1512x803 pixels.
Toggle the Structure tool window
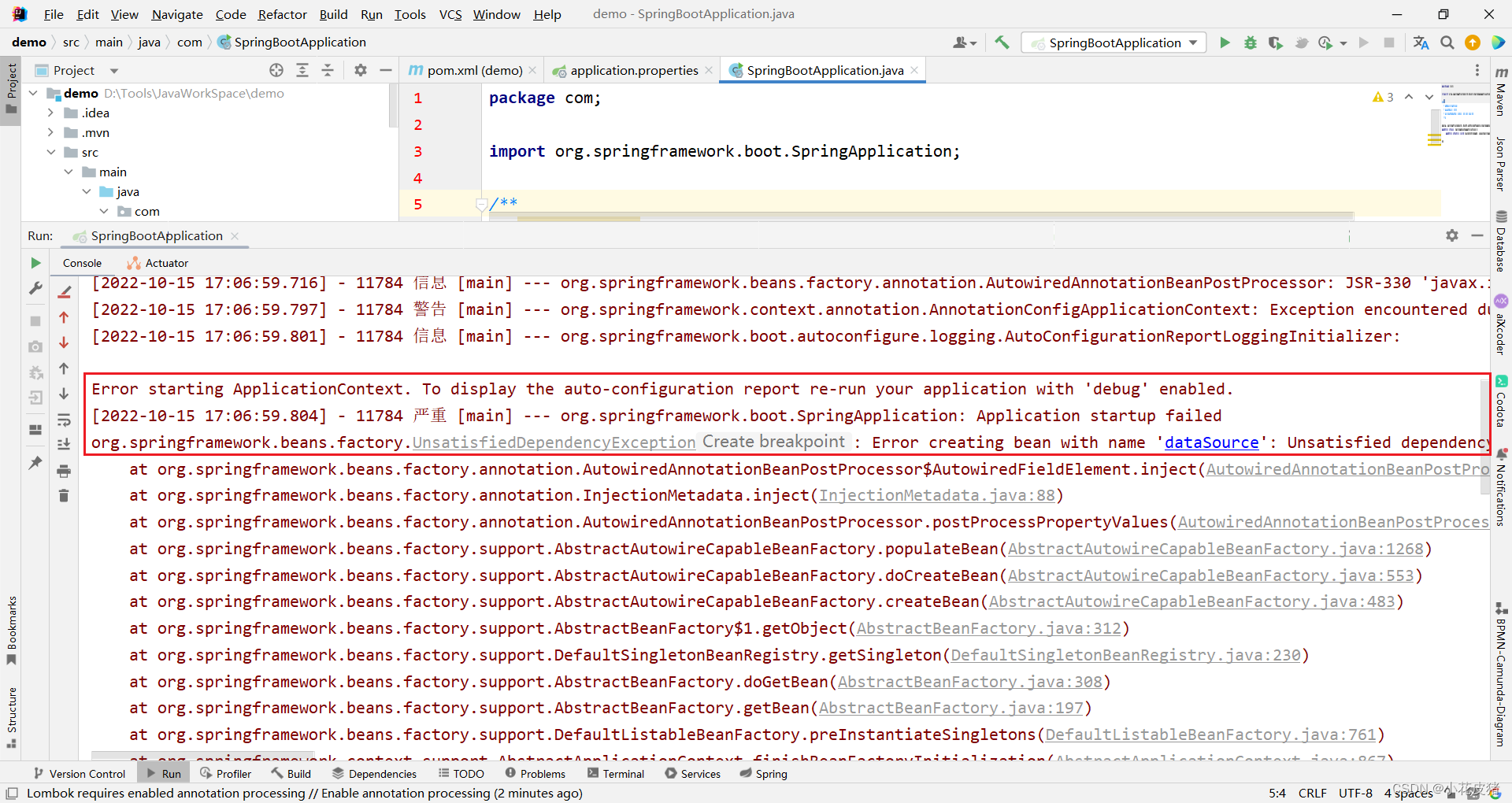tap(12, 717)
